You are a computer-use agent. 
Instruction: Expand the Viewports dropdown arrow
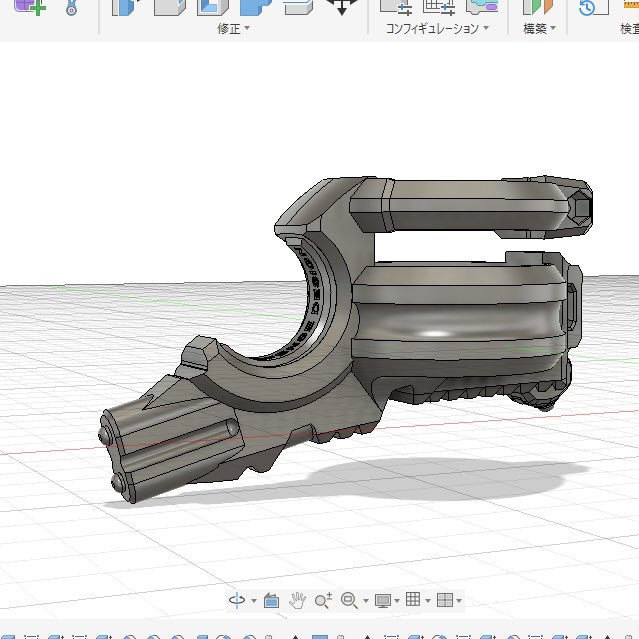pyautogui.click(x=459, y=601)
